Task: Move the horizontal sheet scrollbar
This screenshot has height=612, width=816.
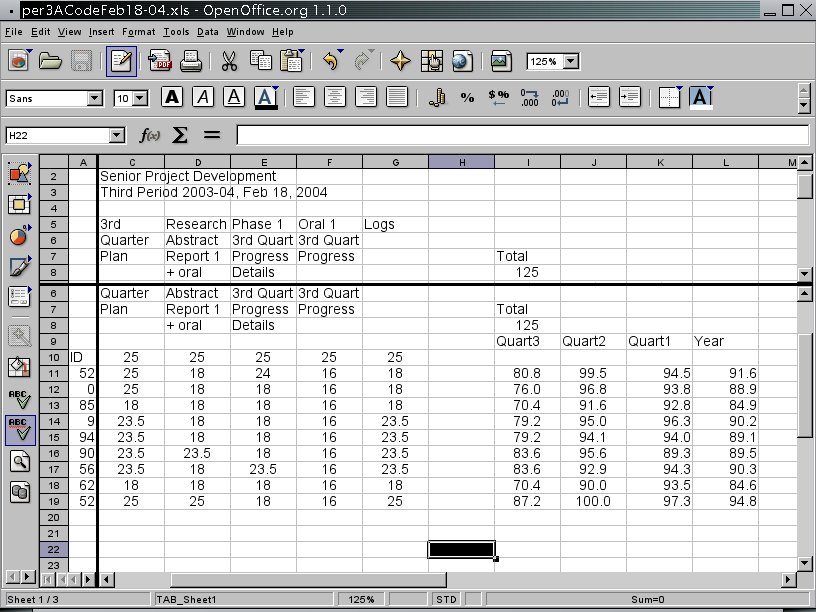Action: (x=308, y=579)
